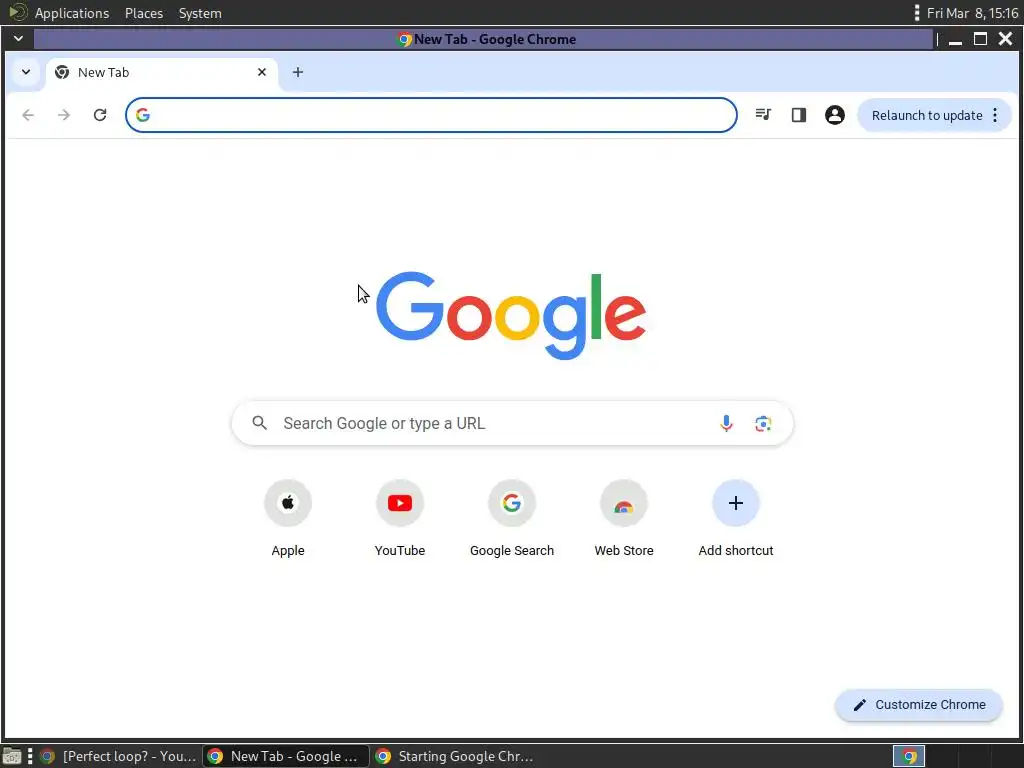Select New Tab - Google taskbar entry

tap(286, 756)
